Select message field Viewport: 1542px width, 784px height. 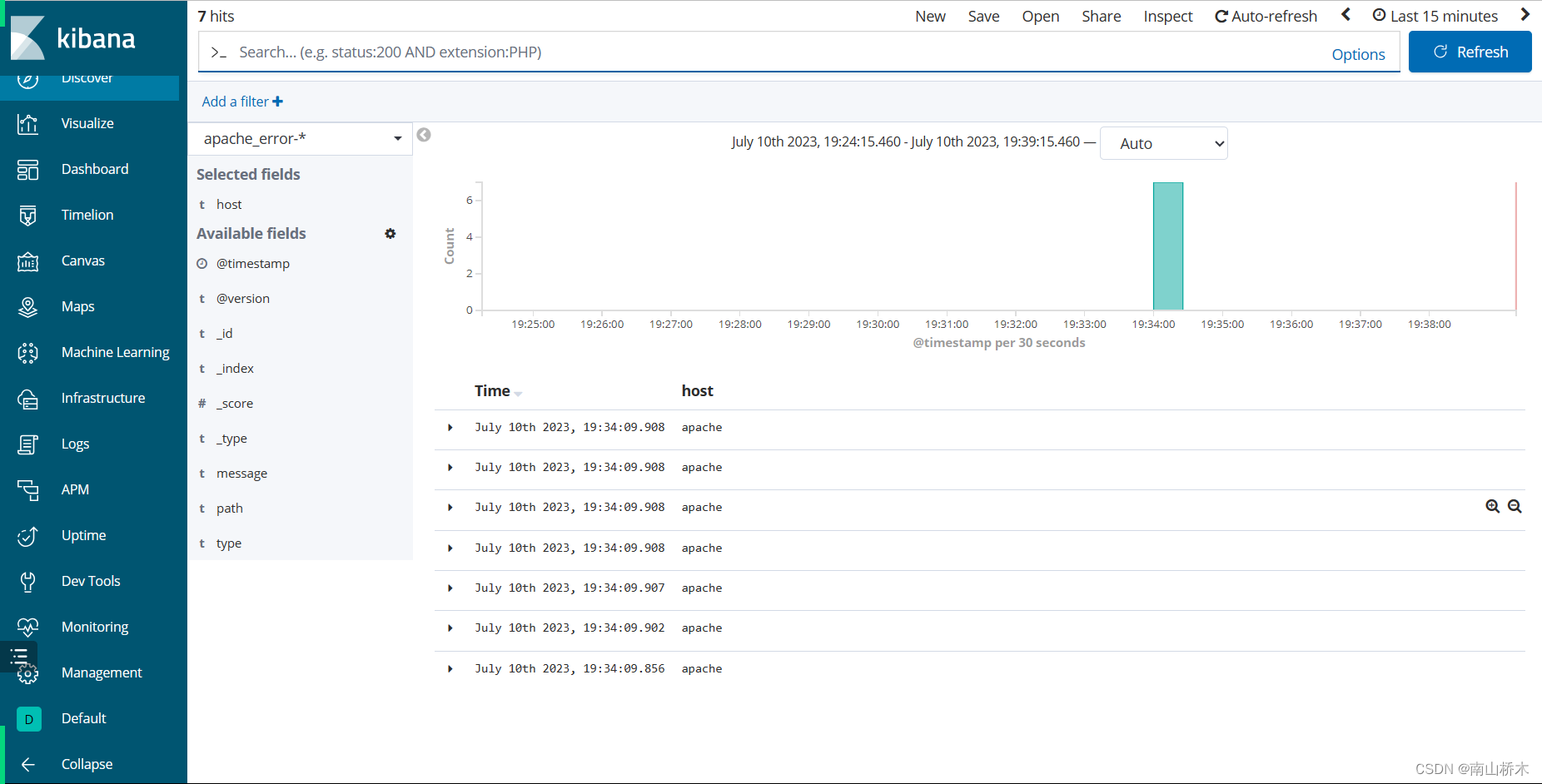[242, 474]
